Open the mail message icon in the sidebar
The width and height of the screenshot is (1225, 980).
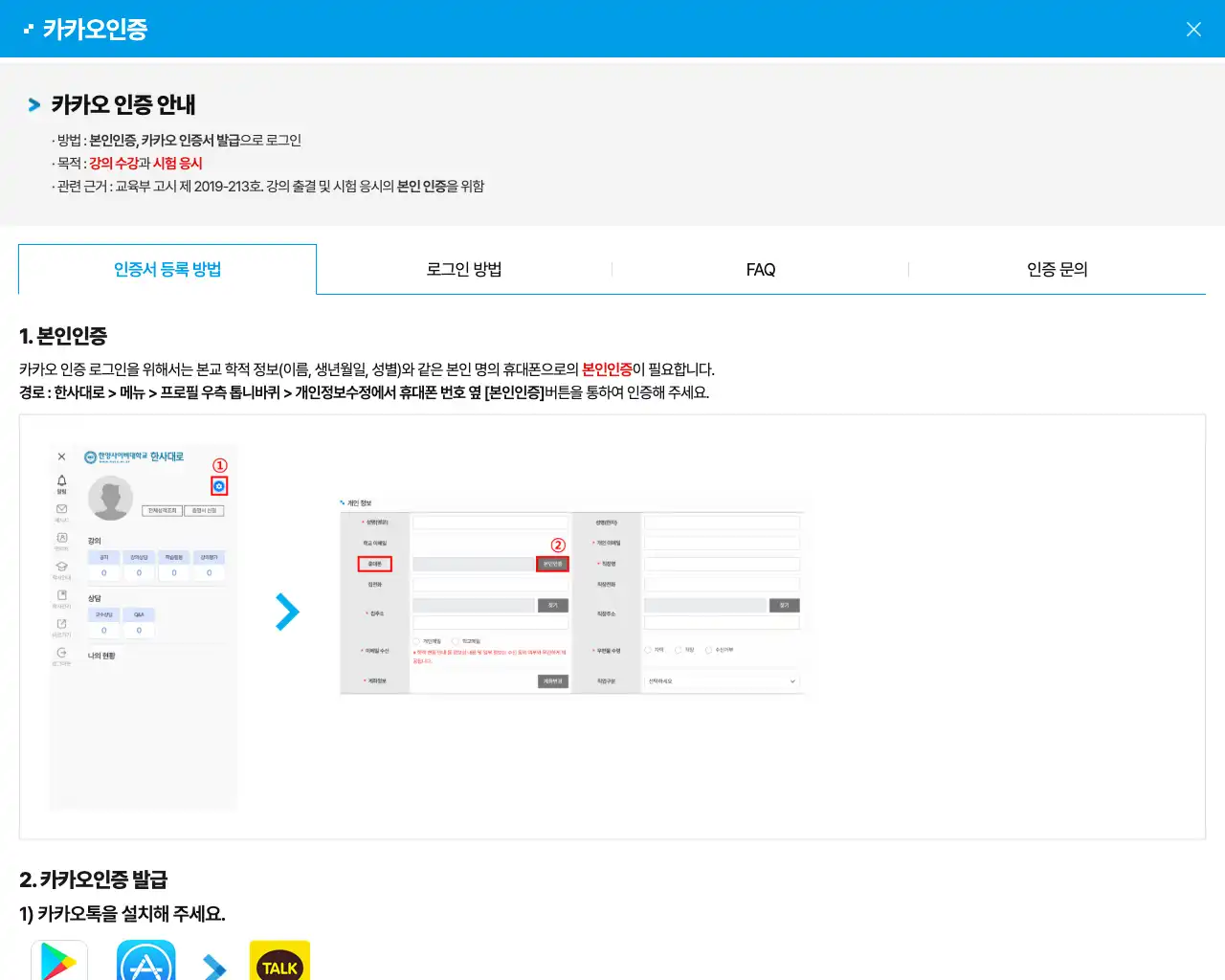pyautogui.click(x=61, y=508)
